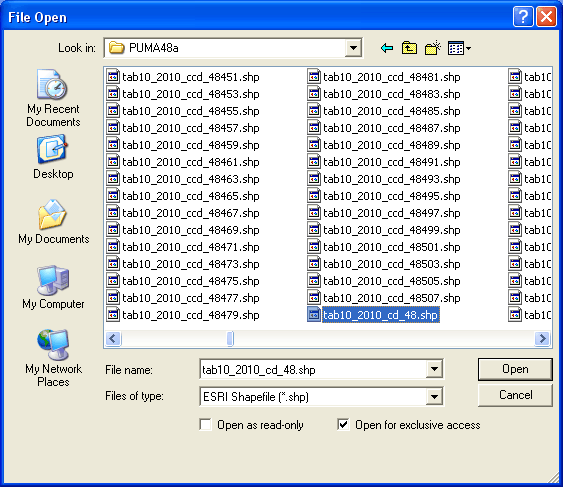Screen dimensions: 563x487
Task: Select file name tab10_2010_ccd_48479.shp
Action: [x=191, y=315]
